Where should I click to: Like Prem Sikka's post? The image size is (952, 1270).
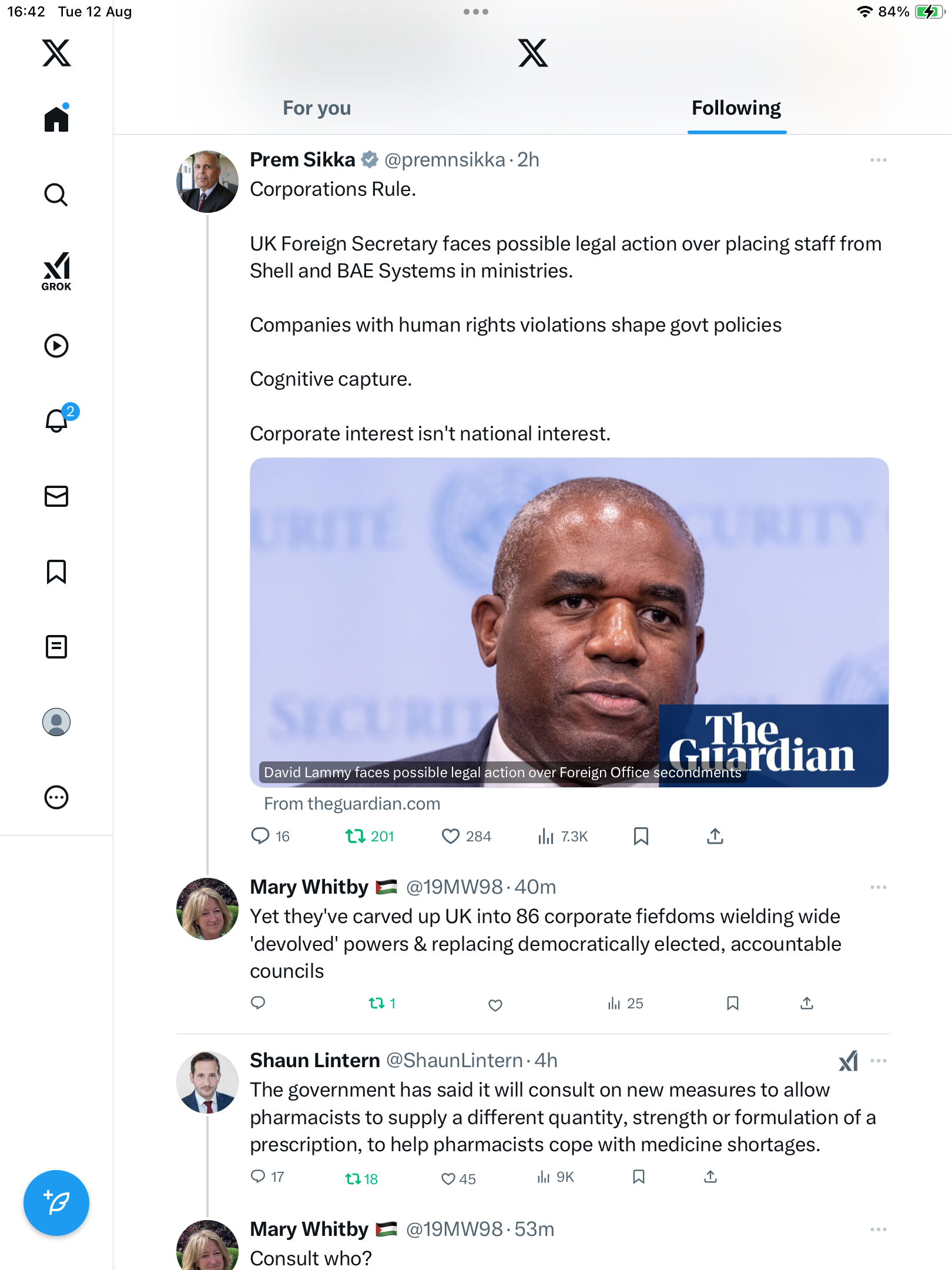point(451,836)
